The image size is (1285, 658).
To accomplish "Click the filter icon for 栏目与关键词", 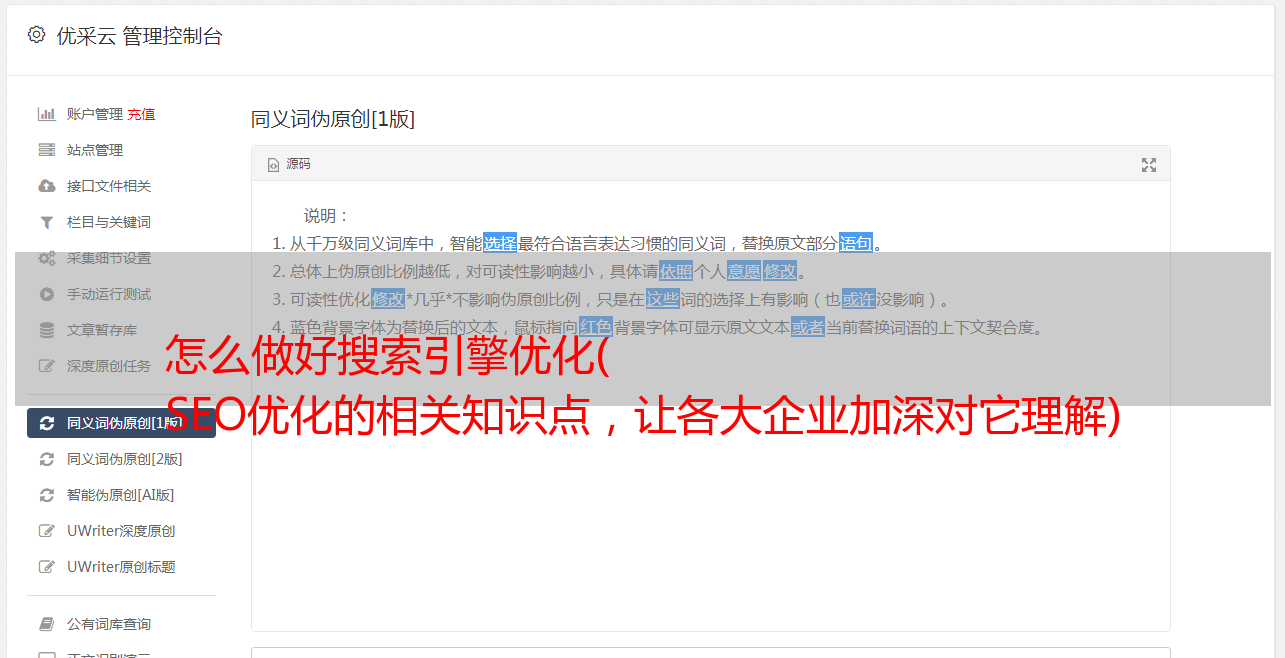I will (46, 222).
